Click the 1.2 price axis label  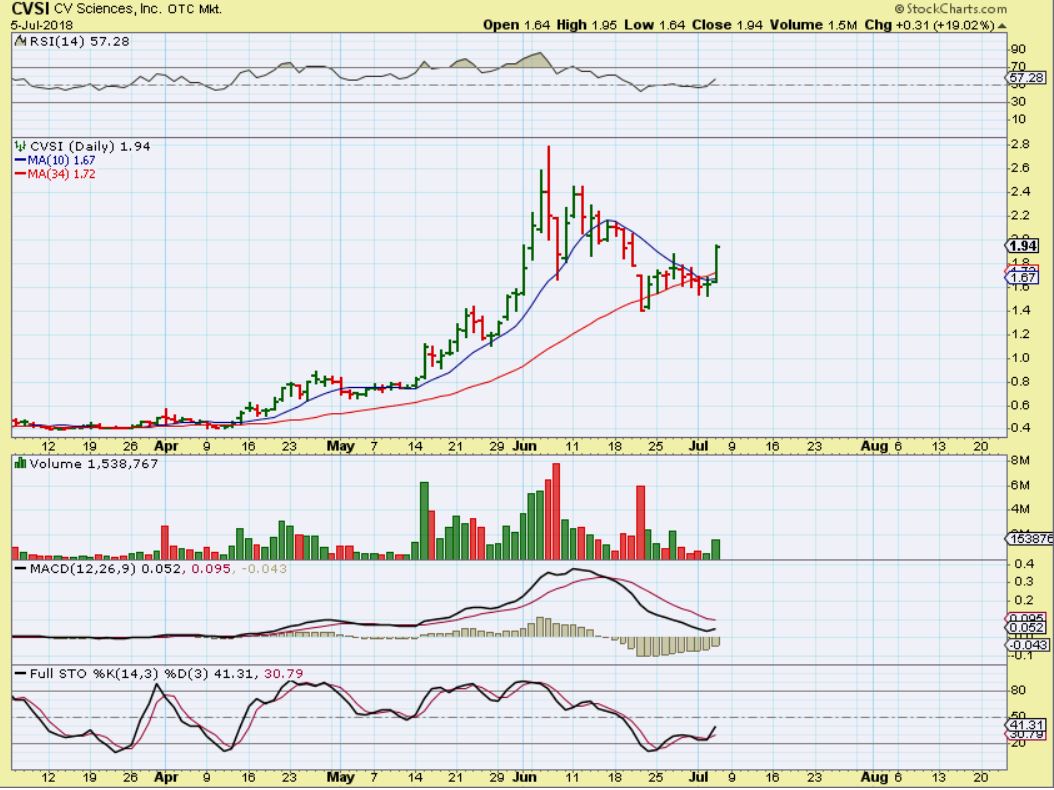(x=1022, y=334)
